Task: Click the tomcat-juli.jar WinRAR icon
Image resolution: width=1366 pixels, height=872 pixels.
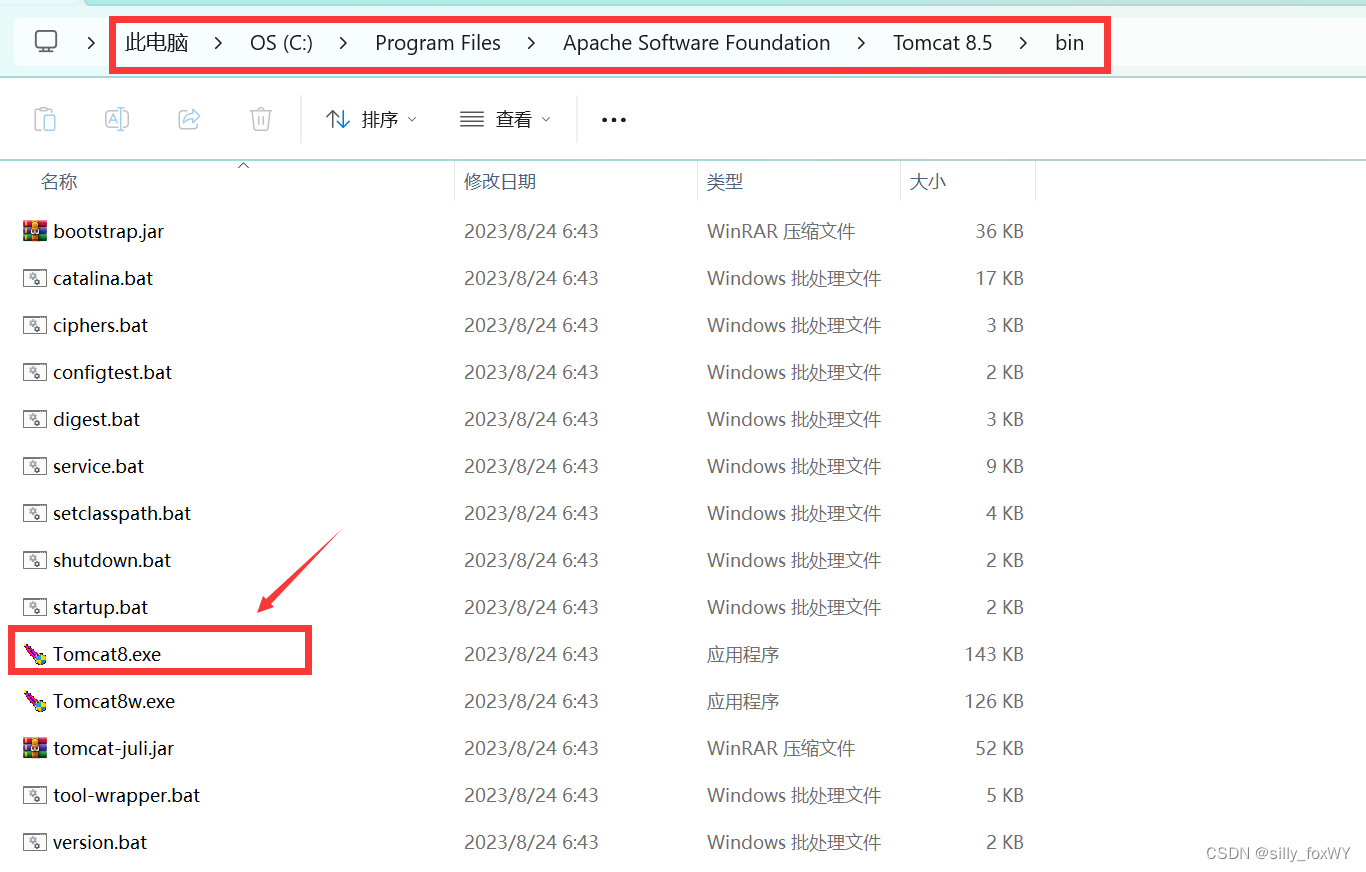Action: (35, 748)
